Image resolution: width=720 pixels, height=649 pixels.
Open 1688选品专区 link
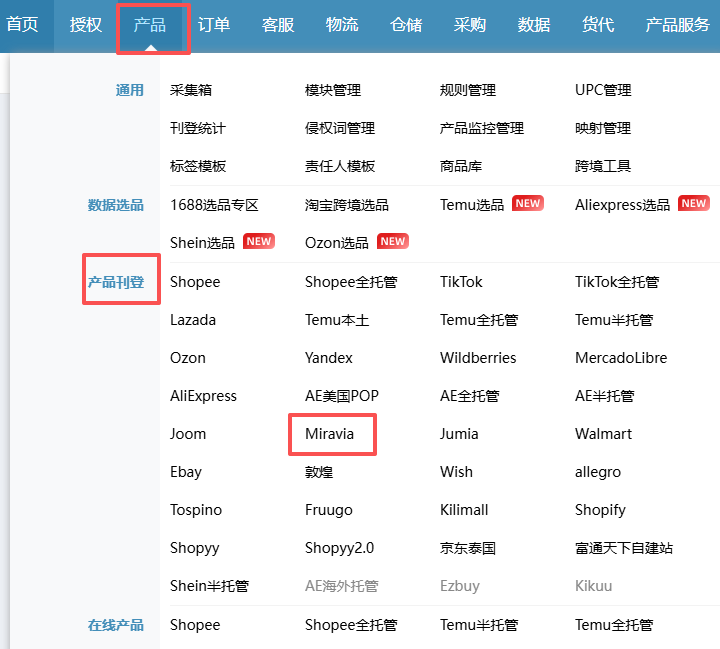point(214,204)
